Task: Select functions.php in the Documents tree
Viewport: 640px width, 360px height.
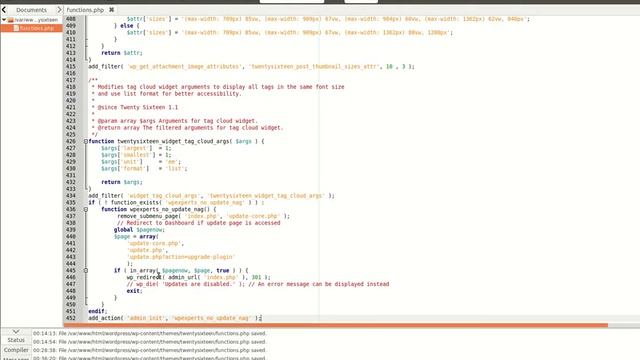Action: 37,28
